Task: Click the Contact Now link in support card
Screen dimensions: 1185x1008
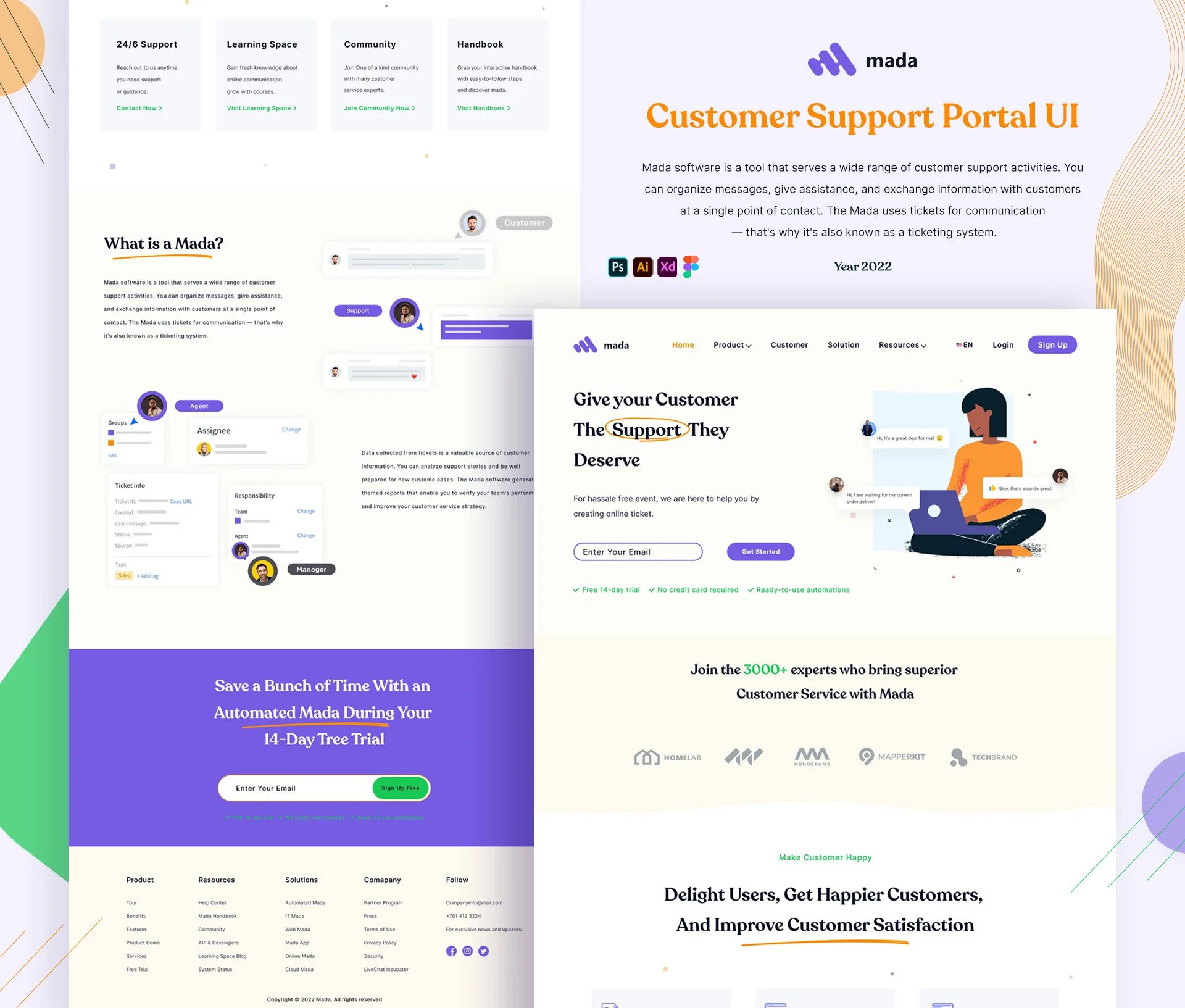Action: coord(139,109)
